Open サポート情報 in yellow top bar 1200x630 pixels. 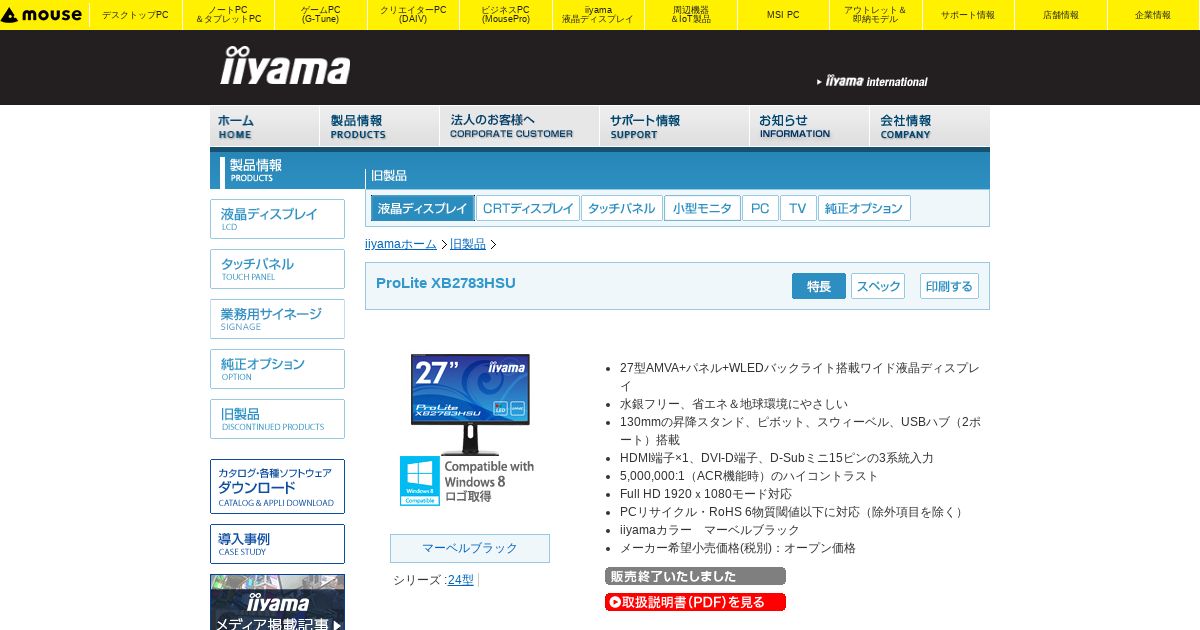click(968, 15)
